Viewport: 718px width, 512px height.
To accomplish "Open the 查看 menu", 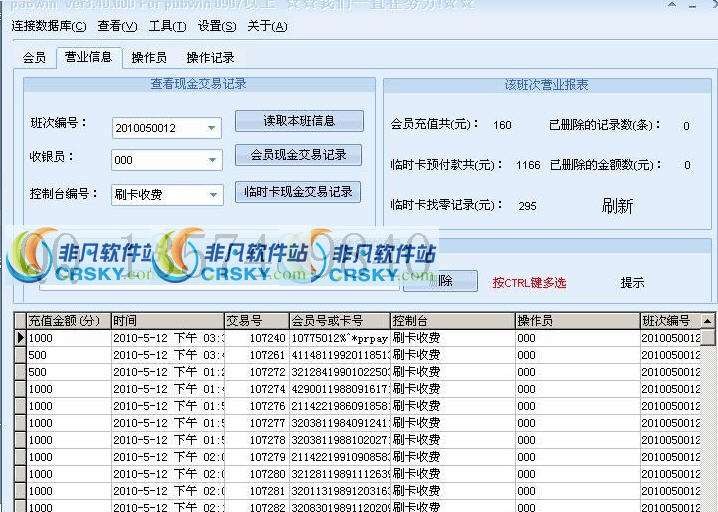I will [x=116, y=26].
